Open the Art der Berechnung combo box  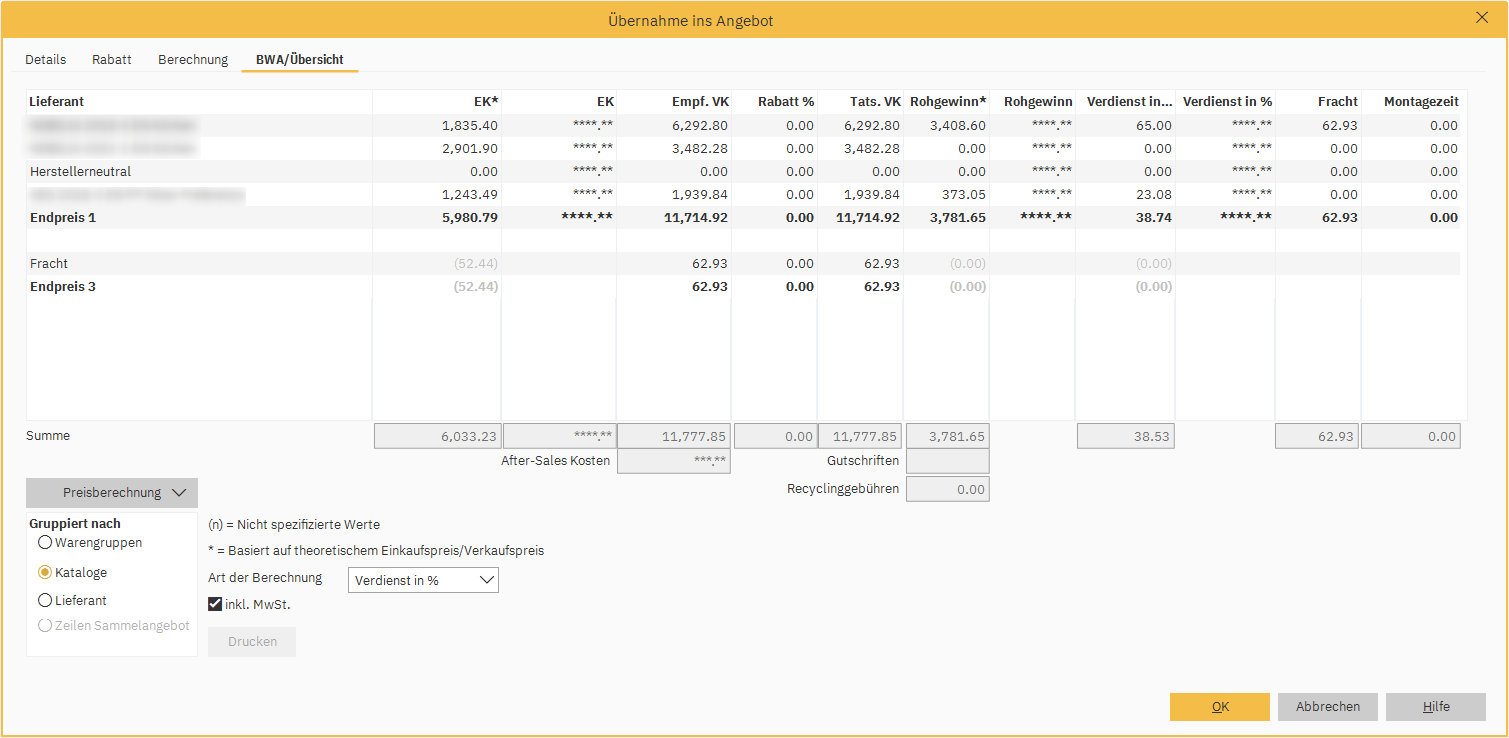tap(423, 580)
